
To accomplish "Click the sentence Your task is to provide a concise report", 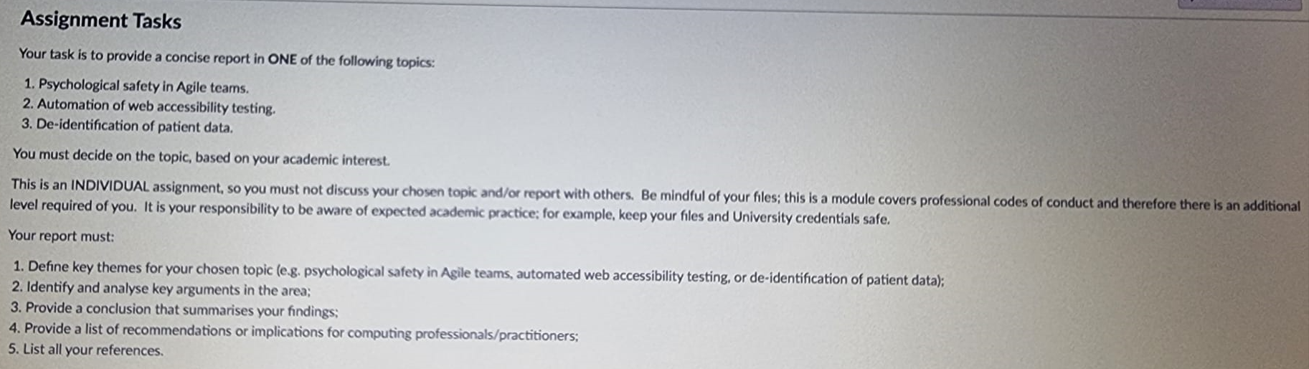I will 227,60.
